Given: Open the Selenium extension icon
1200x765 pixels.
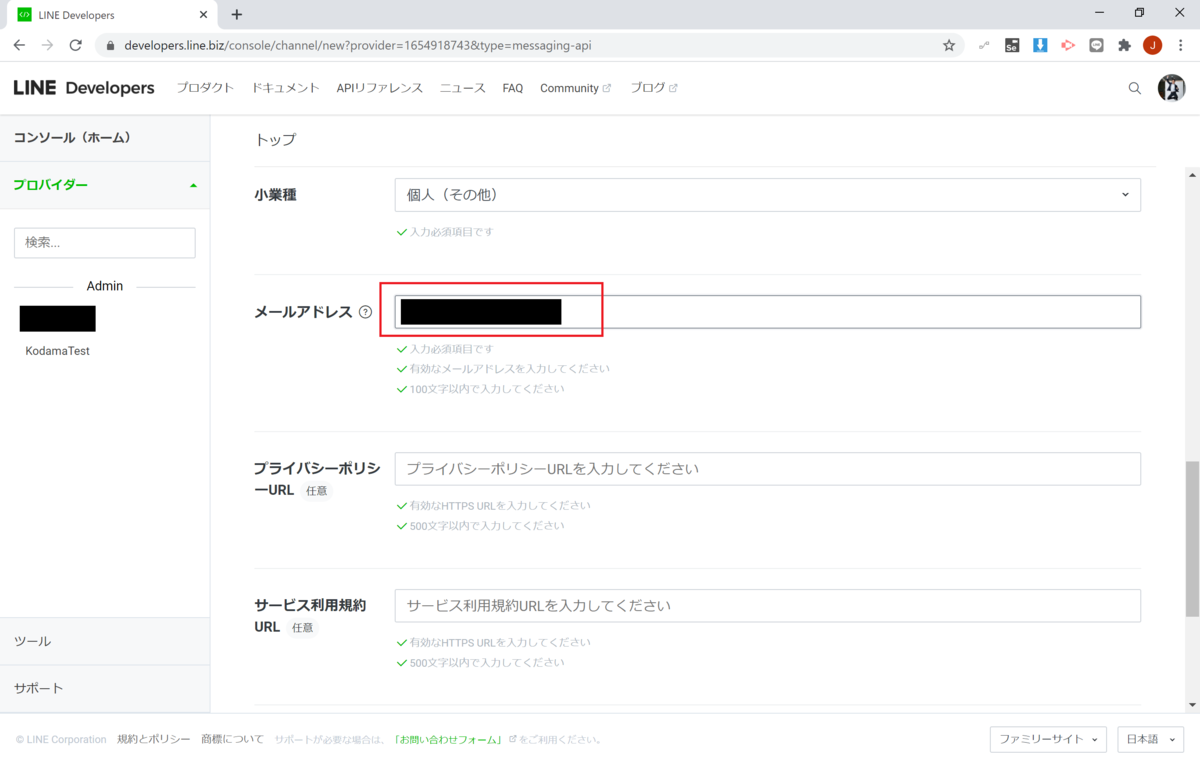Looking at the screenshot, I should pyautogui.click(x=1011, y=45).
